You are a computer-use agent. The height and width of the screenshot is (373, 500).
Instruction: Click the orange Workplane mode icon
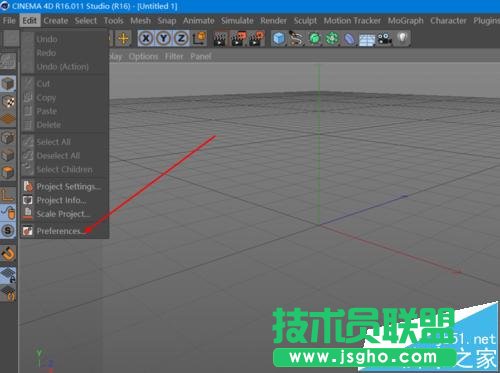point(8,119)
